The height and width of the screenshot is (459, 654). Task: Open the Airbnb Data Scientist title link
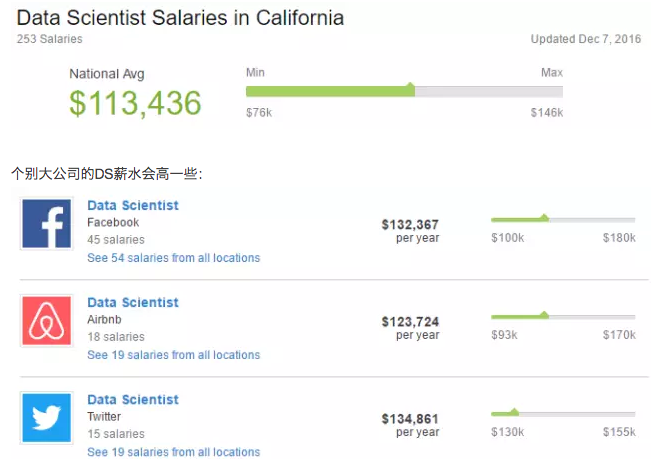point(133,303)
